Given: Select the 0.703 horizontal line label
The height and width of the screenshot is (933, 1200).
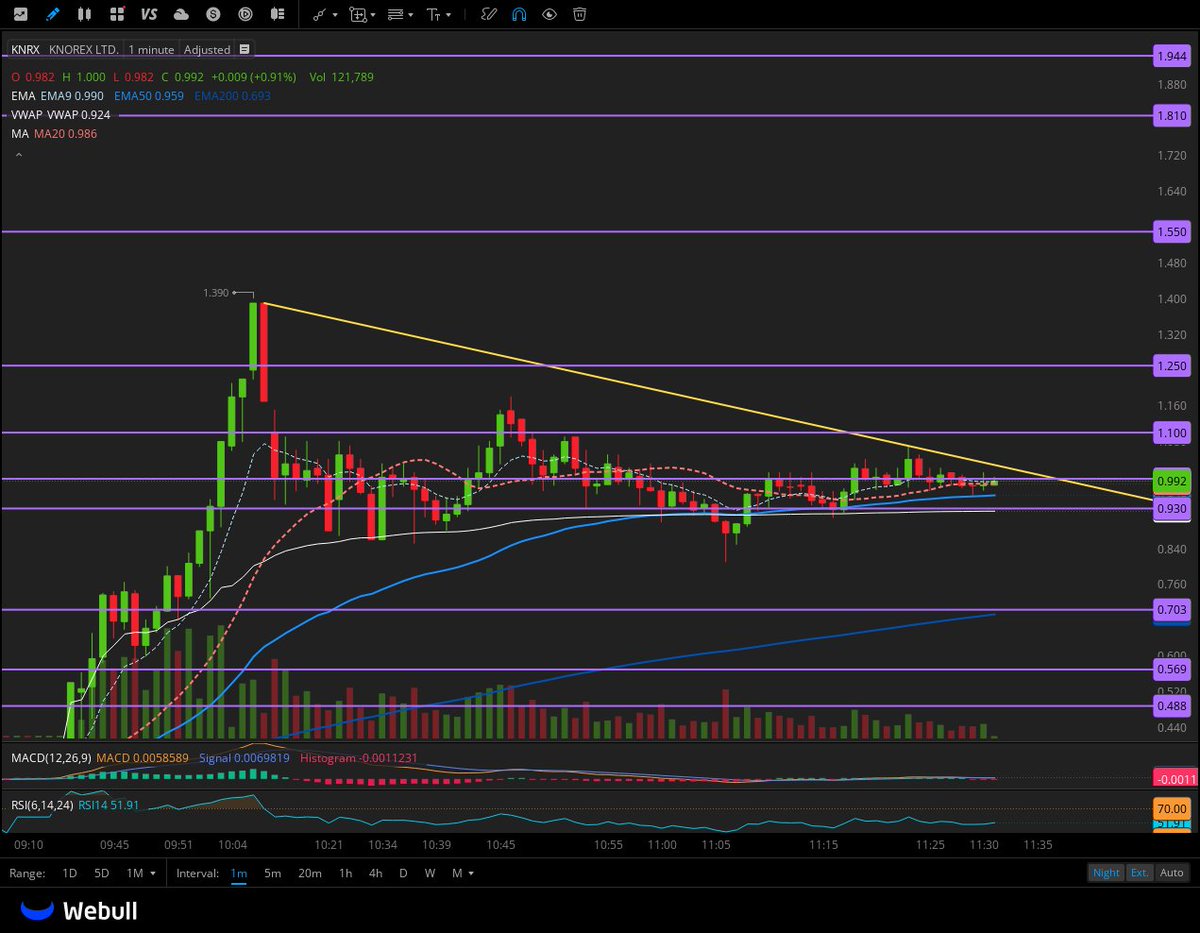Looking at the screenshot, I should (1171, 610).
